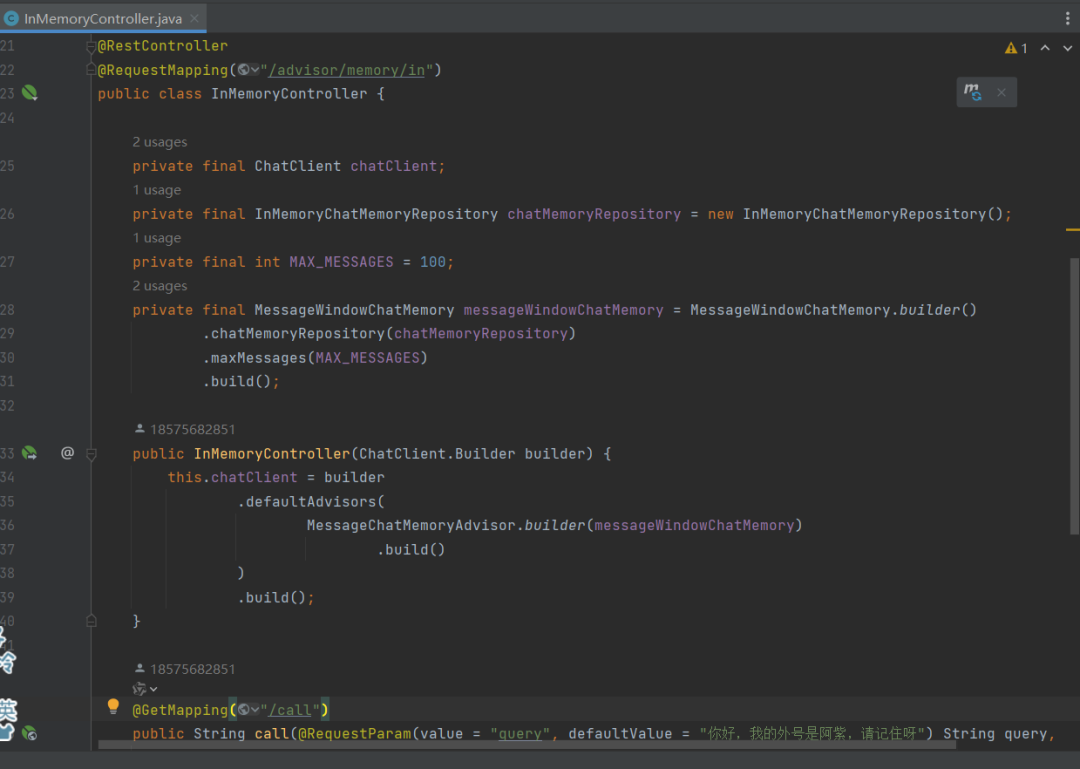Show "2 usages" hint above chatClient field

pyautogui.click(x=160, y=142)
